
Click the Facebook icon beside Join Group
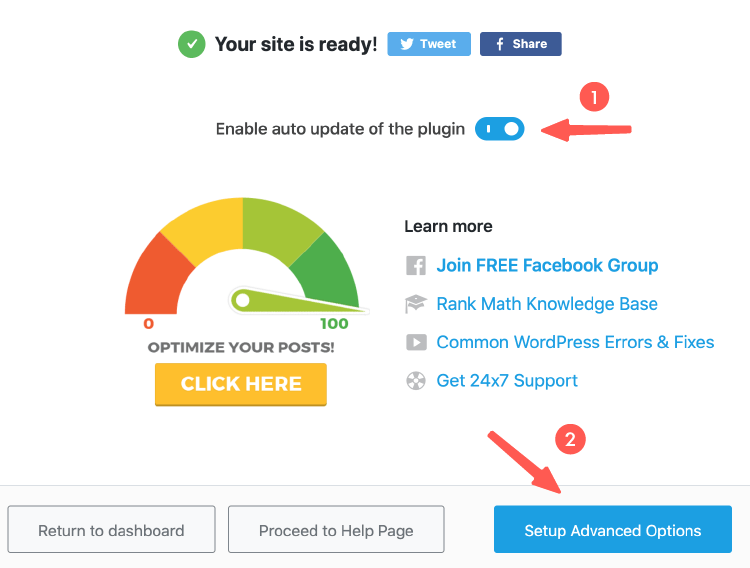pyautogui.click(x=415, y=266)
